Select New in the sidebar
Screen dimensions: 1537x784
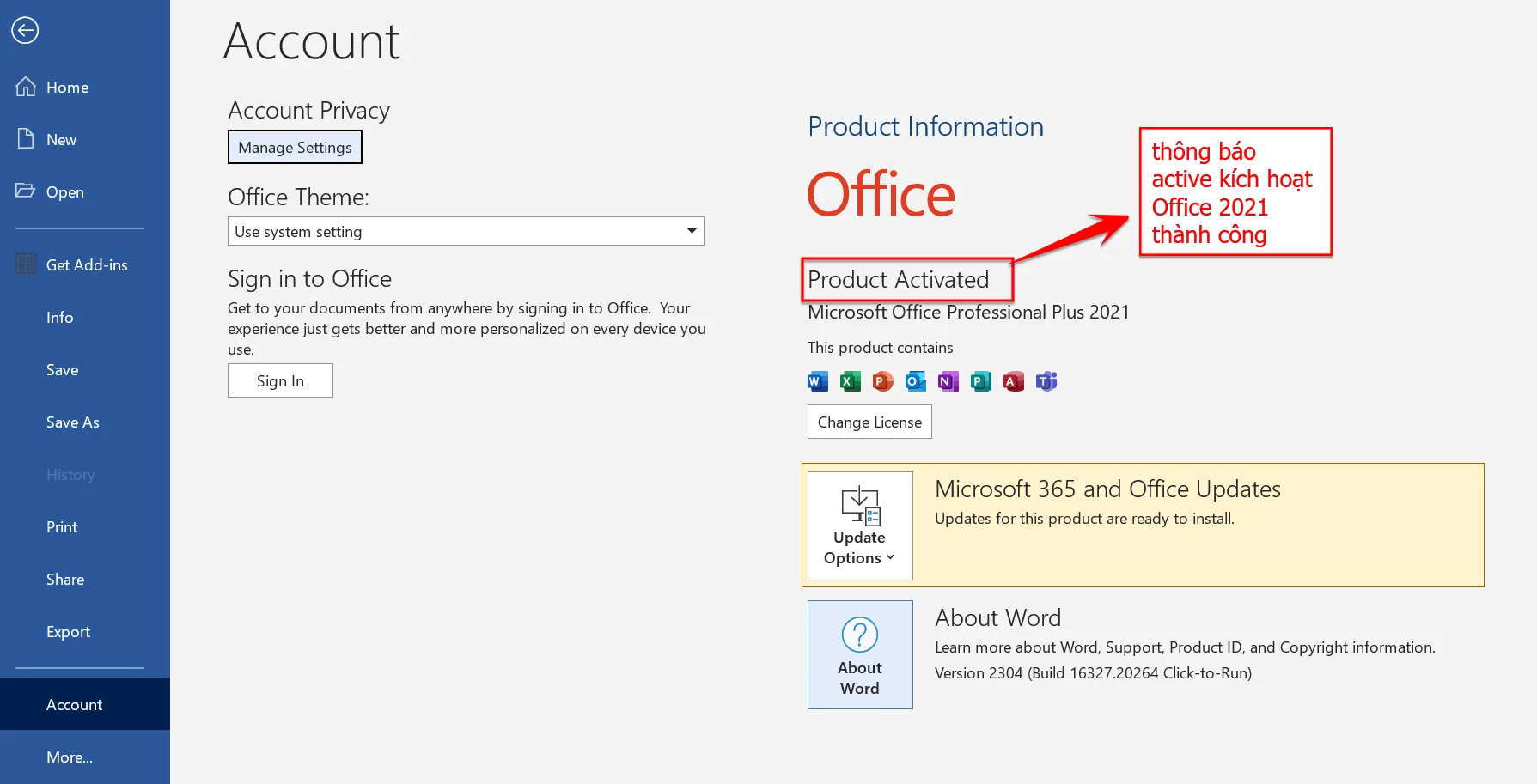(61, 140)
